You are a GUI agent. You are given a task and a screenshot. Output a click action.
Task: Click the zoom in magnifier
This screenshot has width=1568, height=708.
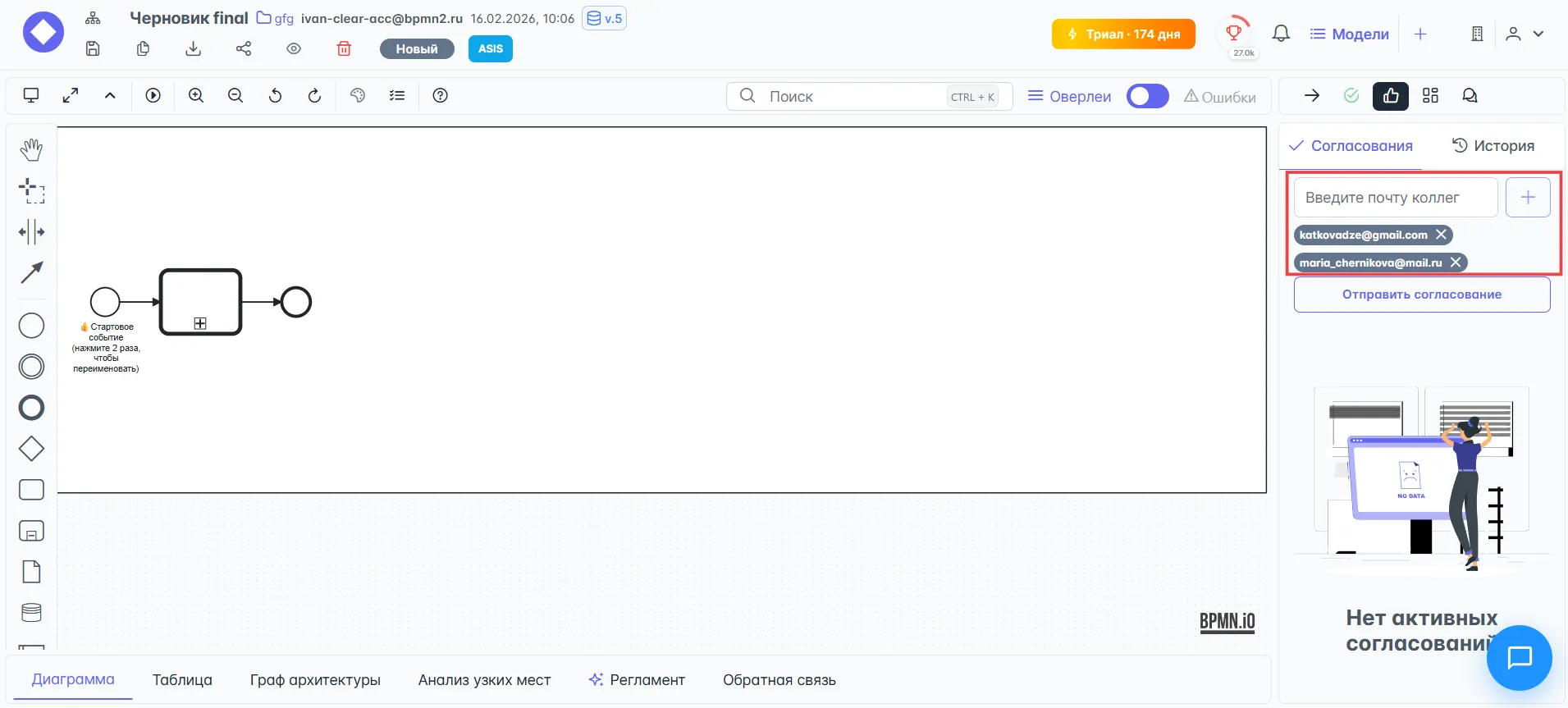coord(196,96)
